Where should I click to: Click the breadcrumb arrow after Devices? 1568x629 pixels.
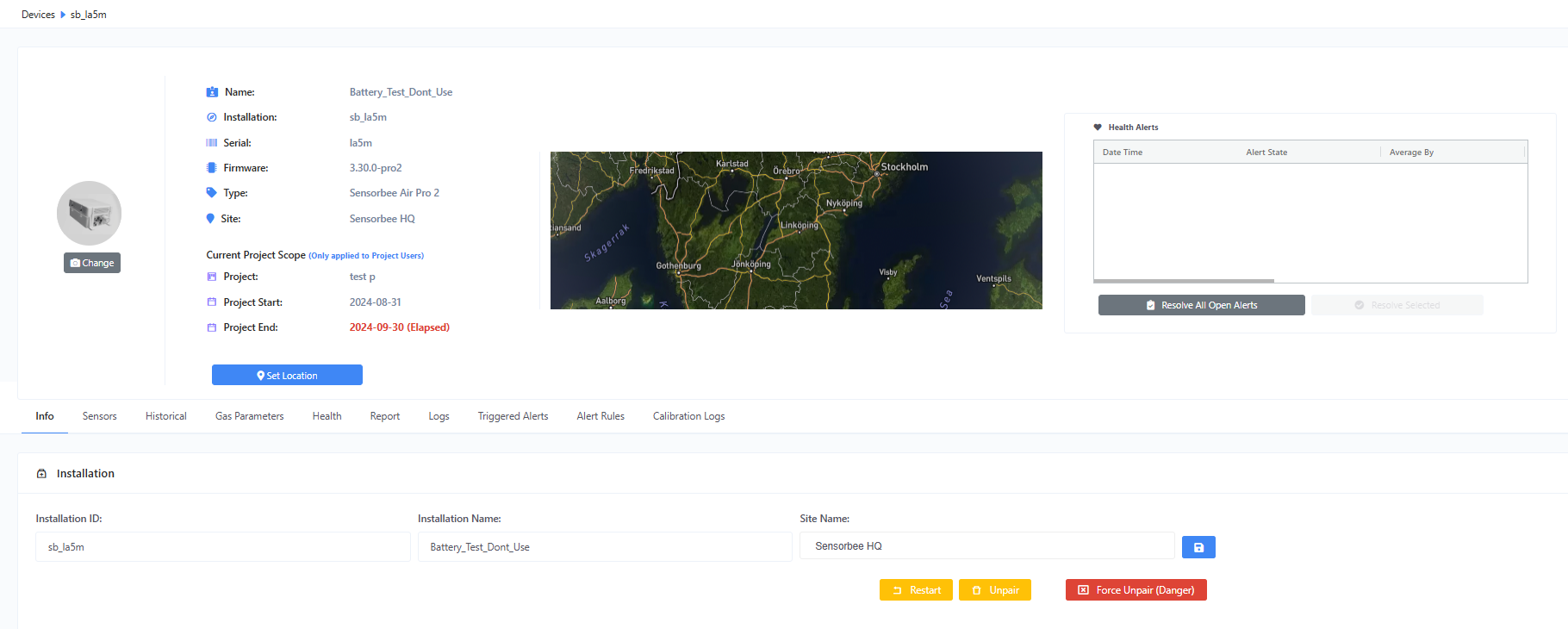point(63,15)
